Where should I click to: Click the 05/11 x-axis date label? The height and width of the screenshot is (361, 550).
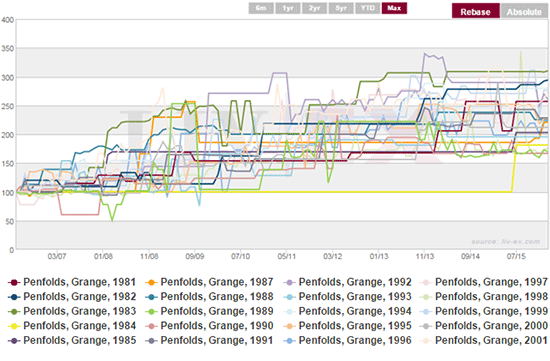(287, 256)
